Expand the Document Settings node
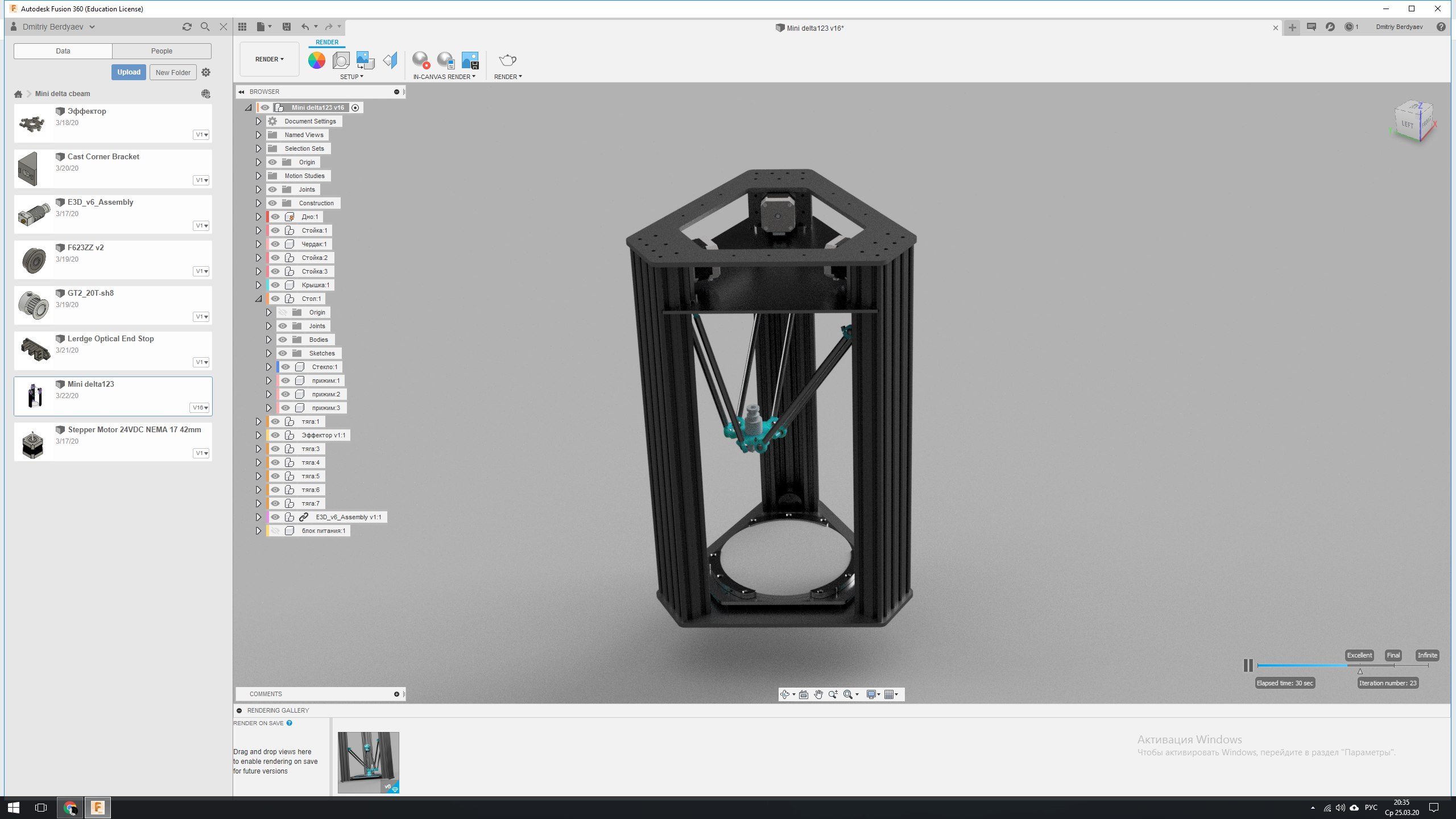 click(258, 121)
